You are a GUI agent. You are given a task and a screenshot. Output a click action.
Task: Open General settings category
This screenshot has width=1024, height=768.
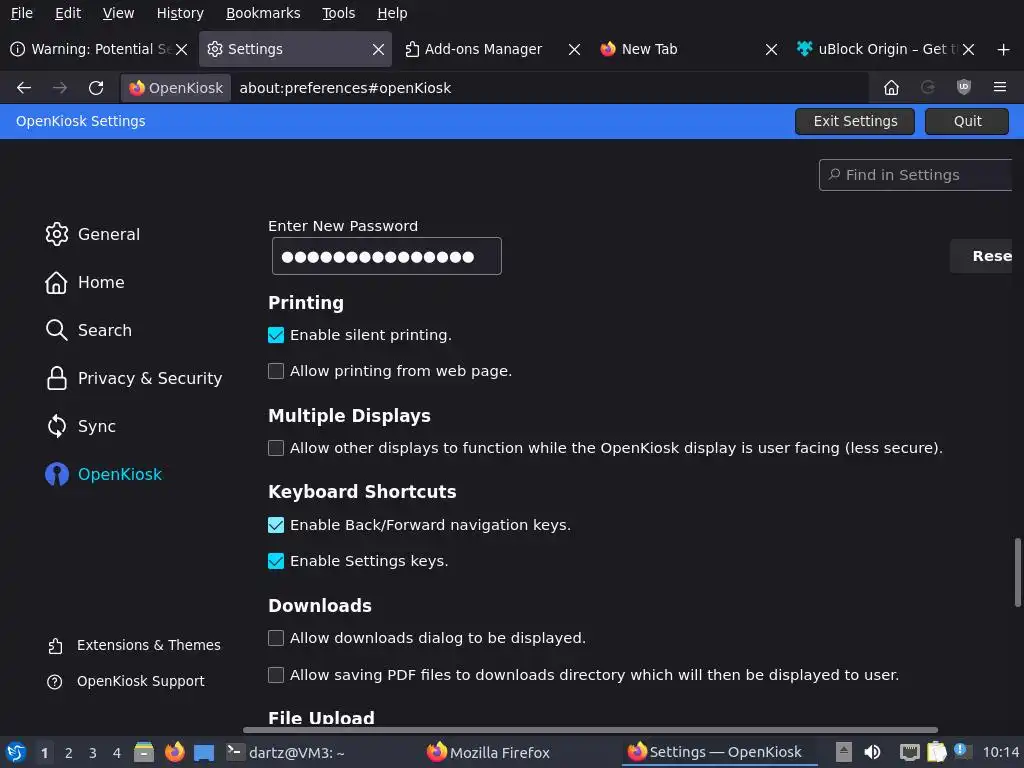(x=93, y=234)
